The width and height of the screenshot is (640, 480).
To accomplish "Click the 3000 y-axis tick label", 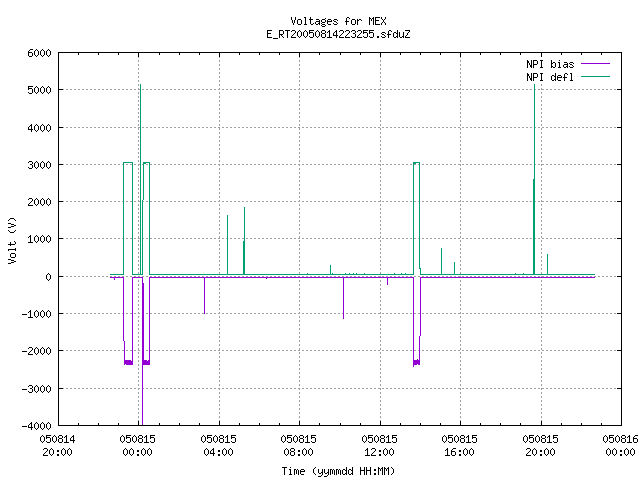I will coord(39,165).
